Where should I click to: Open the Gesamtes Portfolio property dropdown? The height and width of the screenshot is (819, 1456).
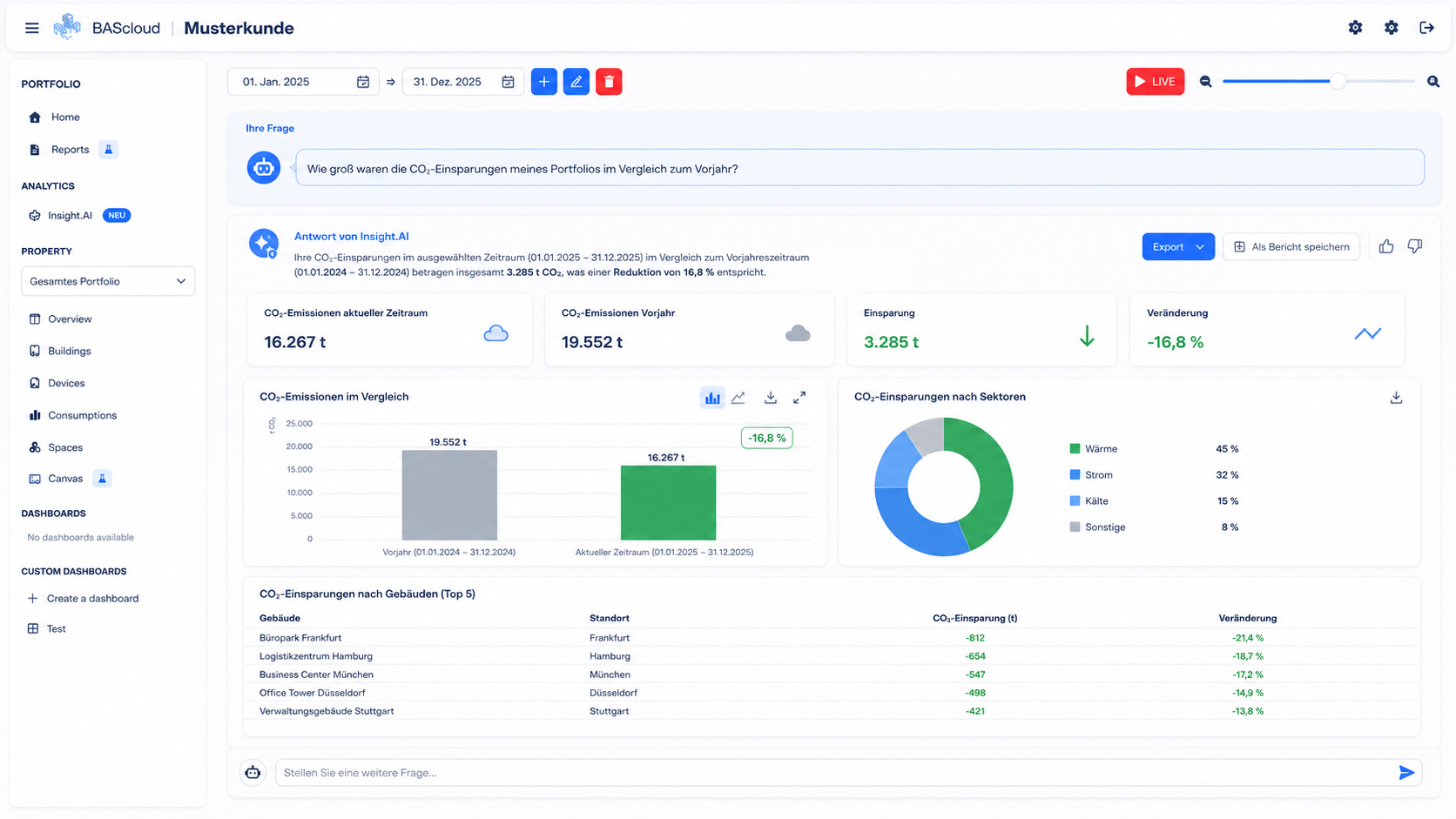[108, 281]
